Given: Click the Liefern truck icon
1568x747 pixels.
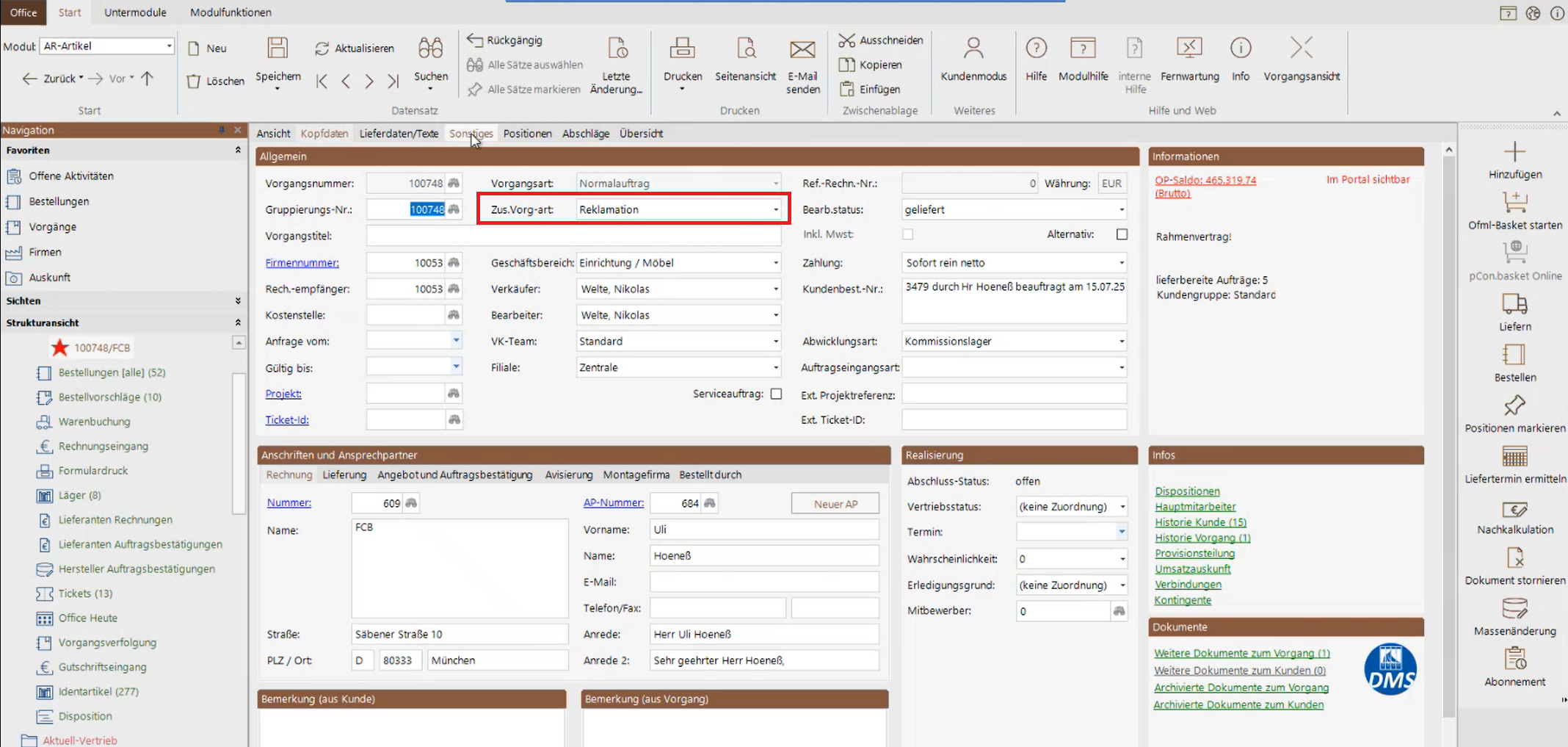Looking at the screenshot, I should pos(1514,304).
